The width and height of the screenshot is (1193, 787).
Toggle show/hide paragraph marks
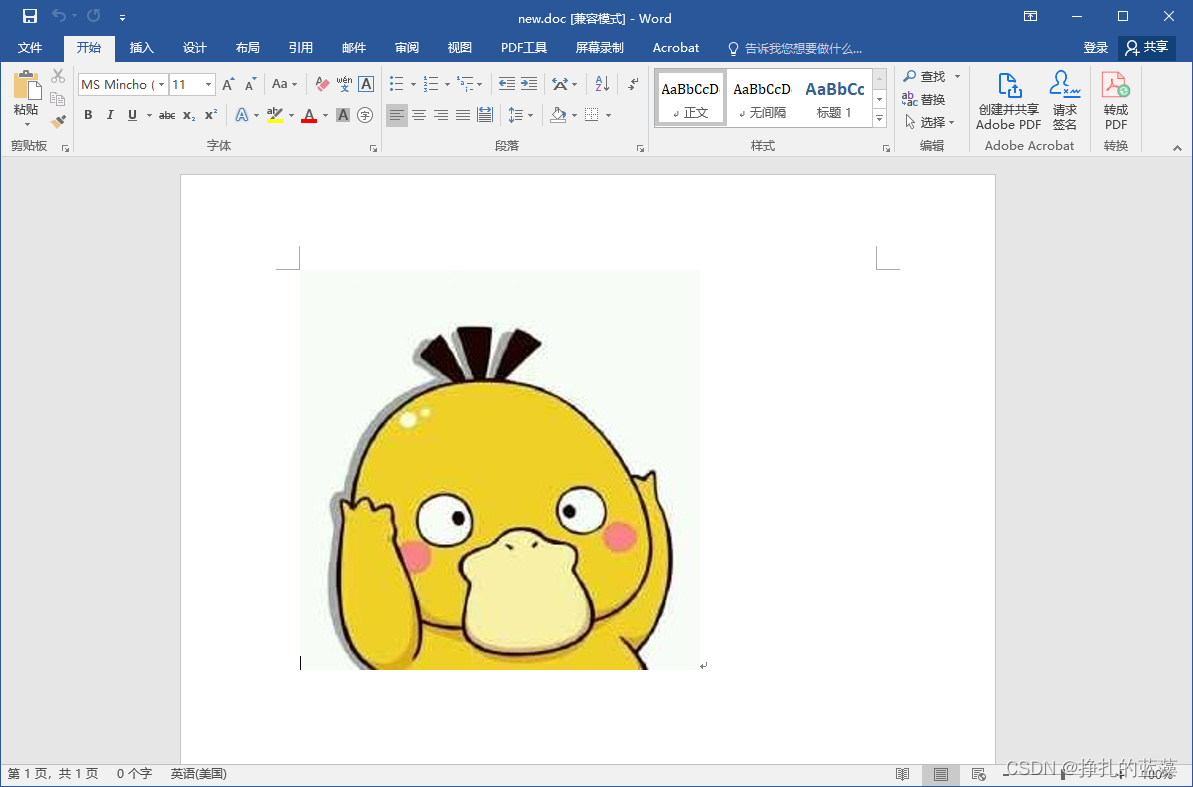coord(633,84)
